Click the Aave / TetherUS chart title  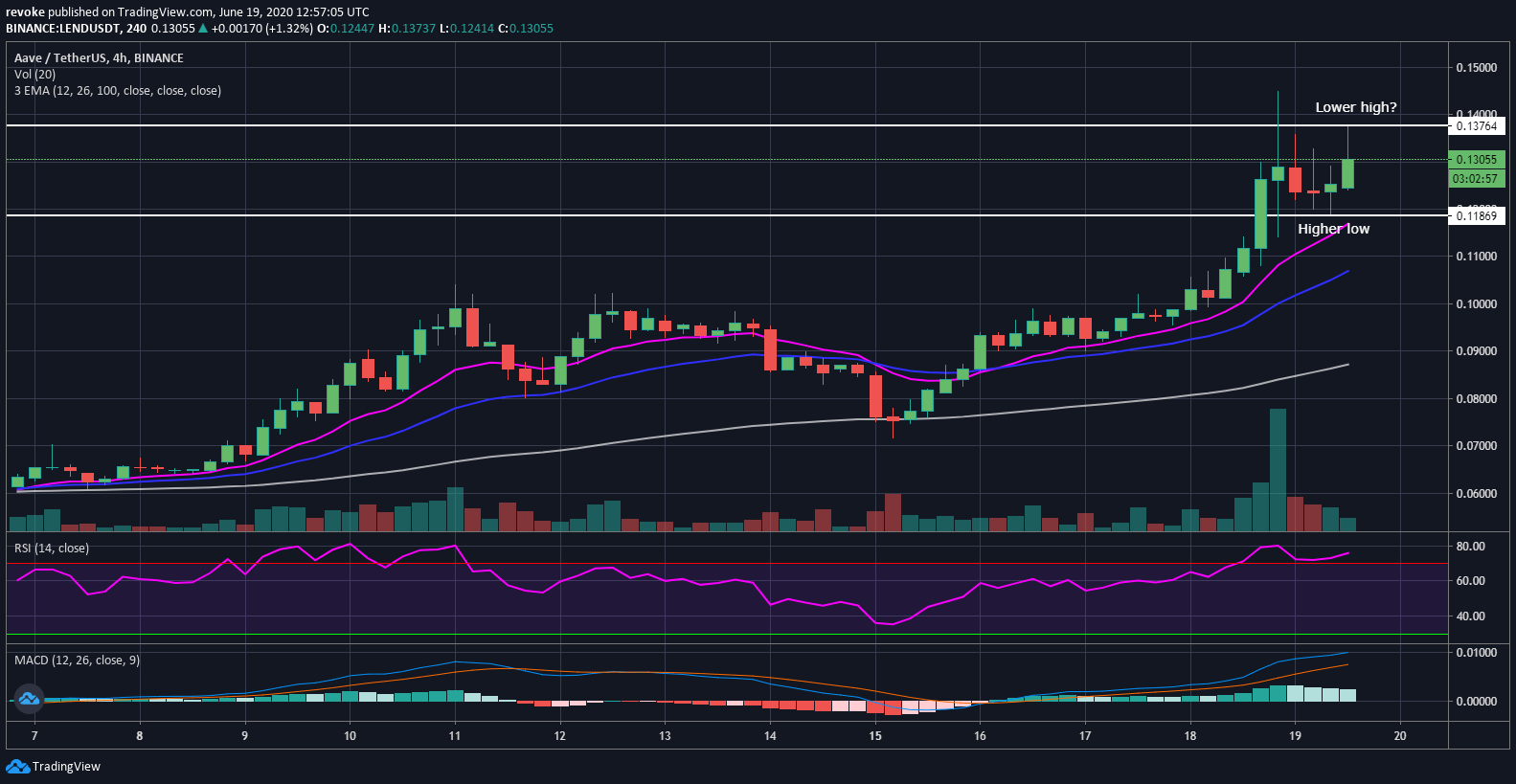click(x=99, y=58)
